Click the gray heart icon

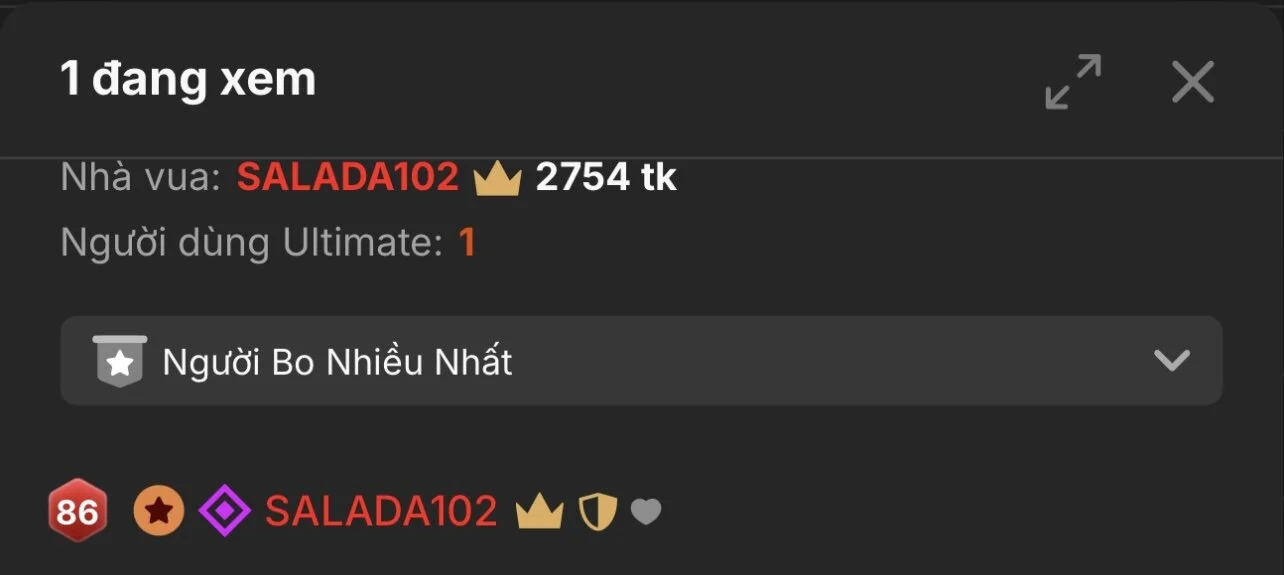pos(646,512)
